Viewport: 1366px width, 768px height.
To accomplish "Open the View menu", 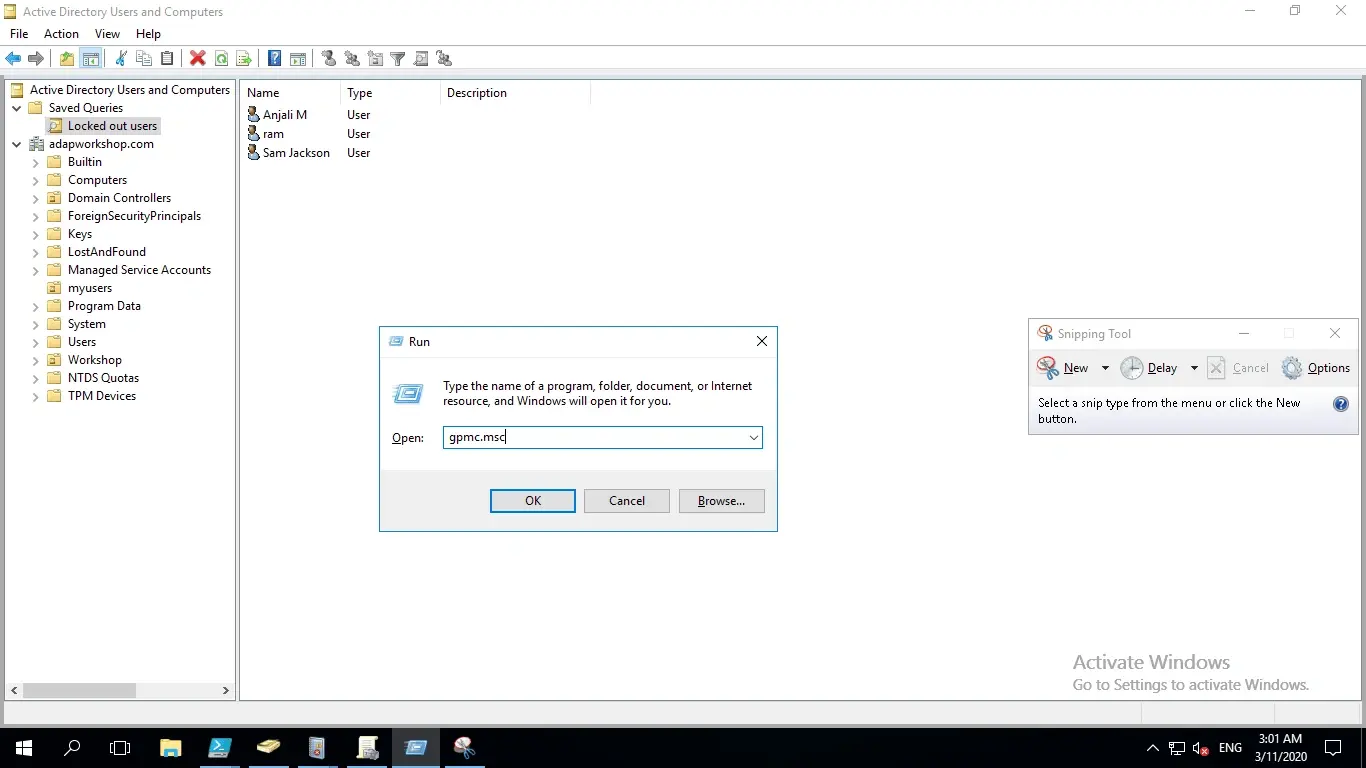I will pyautogui.click(x=107, y=34).
